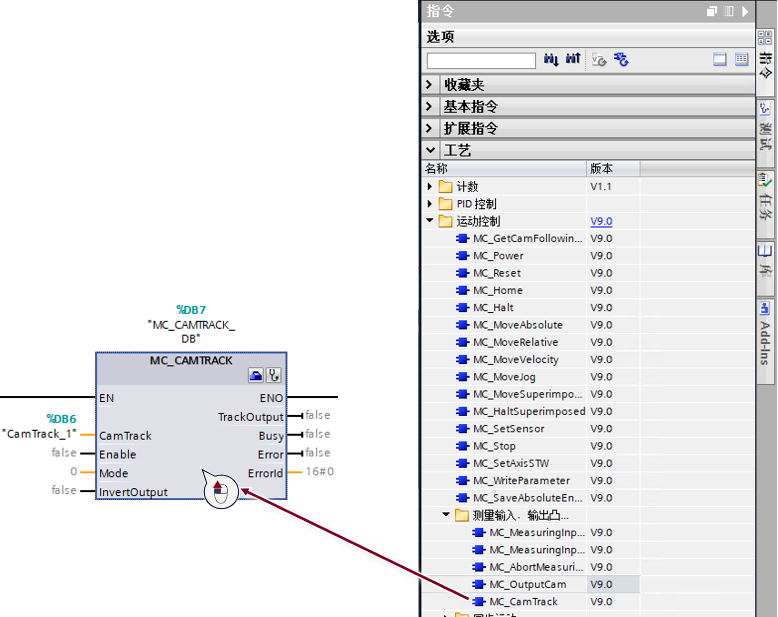The width and height of the screenshot is (778, 617).
Task: Click the configuration icon on MC_CAMTRACK block
Action: 256,375
